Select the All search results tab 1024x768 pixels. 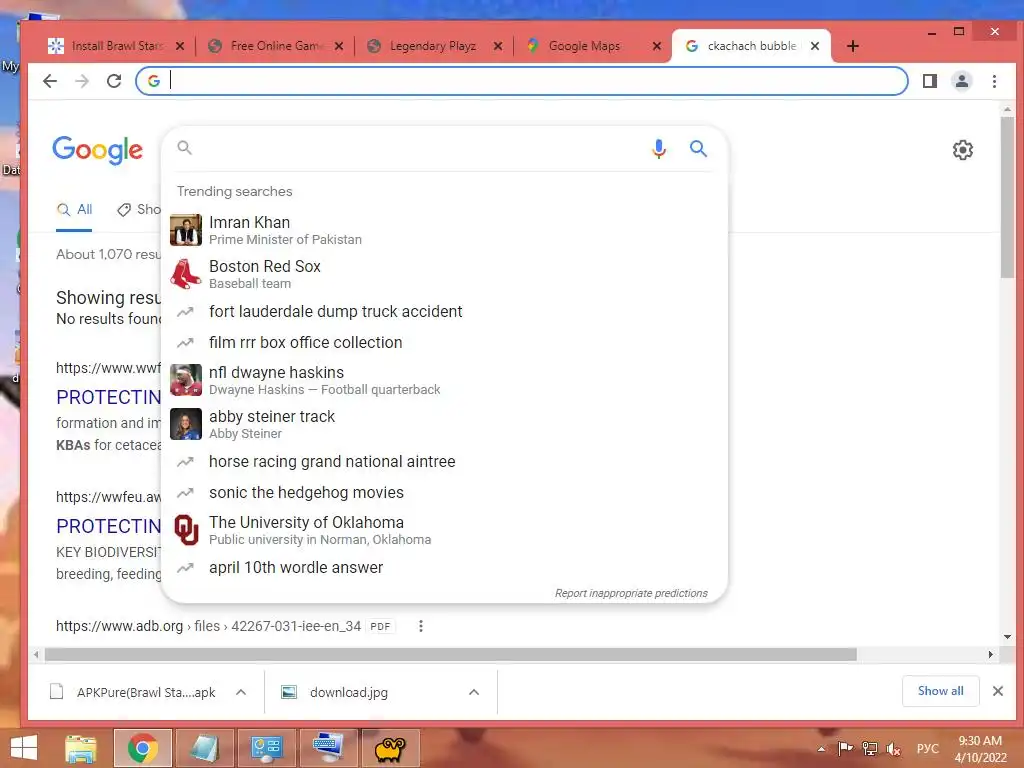(x=74, y=210)
